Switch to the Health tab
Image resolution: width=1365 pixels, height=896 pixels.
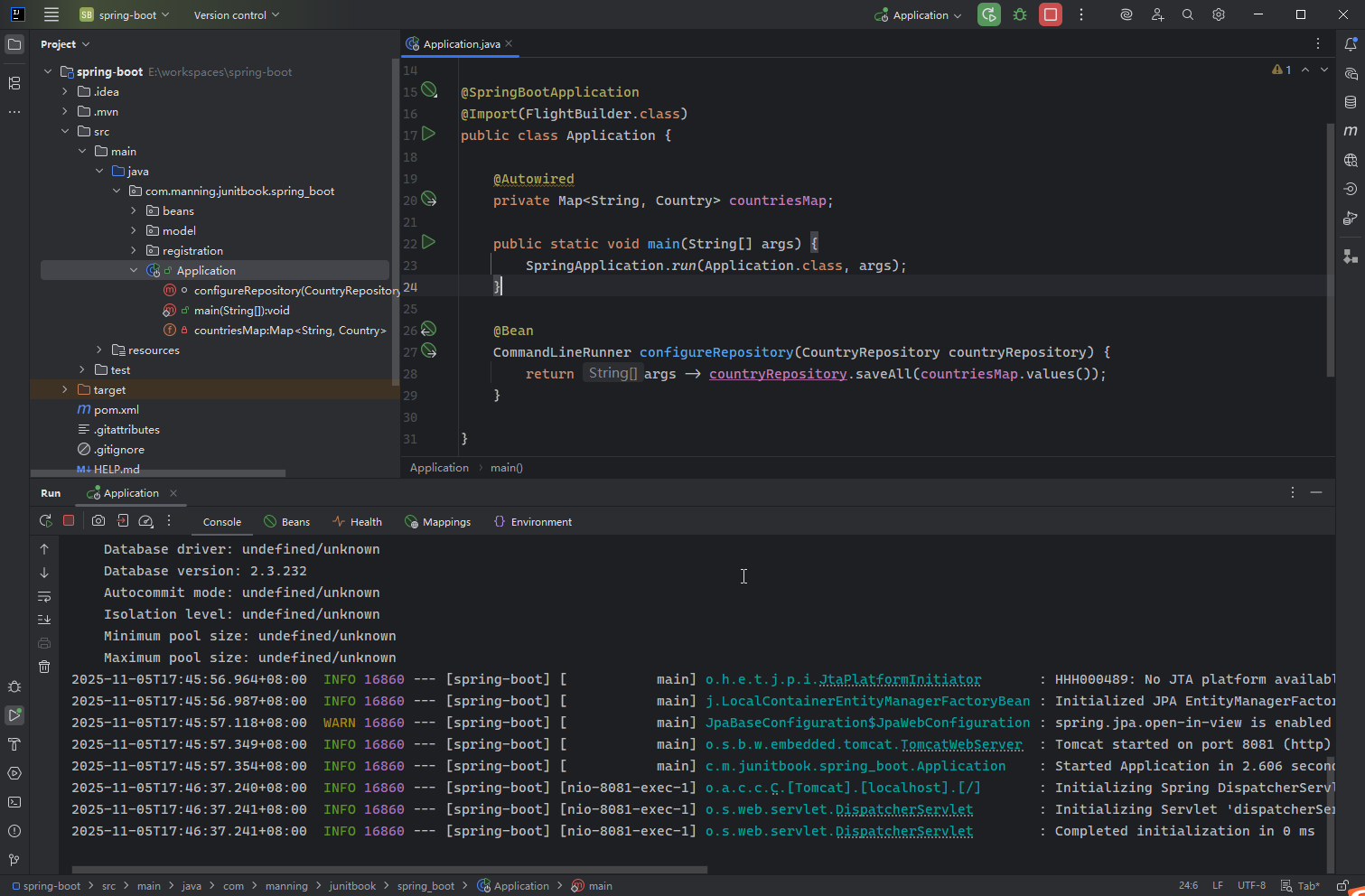(x=357, y=522)
